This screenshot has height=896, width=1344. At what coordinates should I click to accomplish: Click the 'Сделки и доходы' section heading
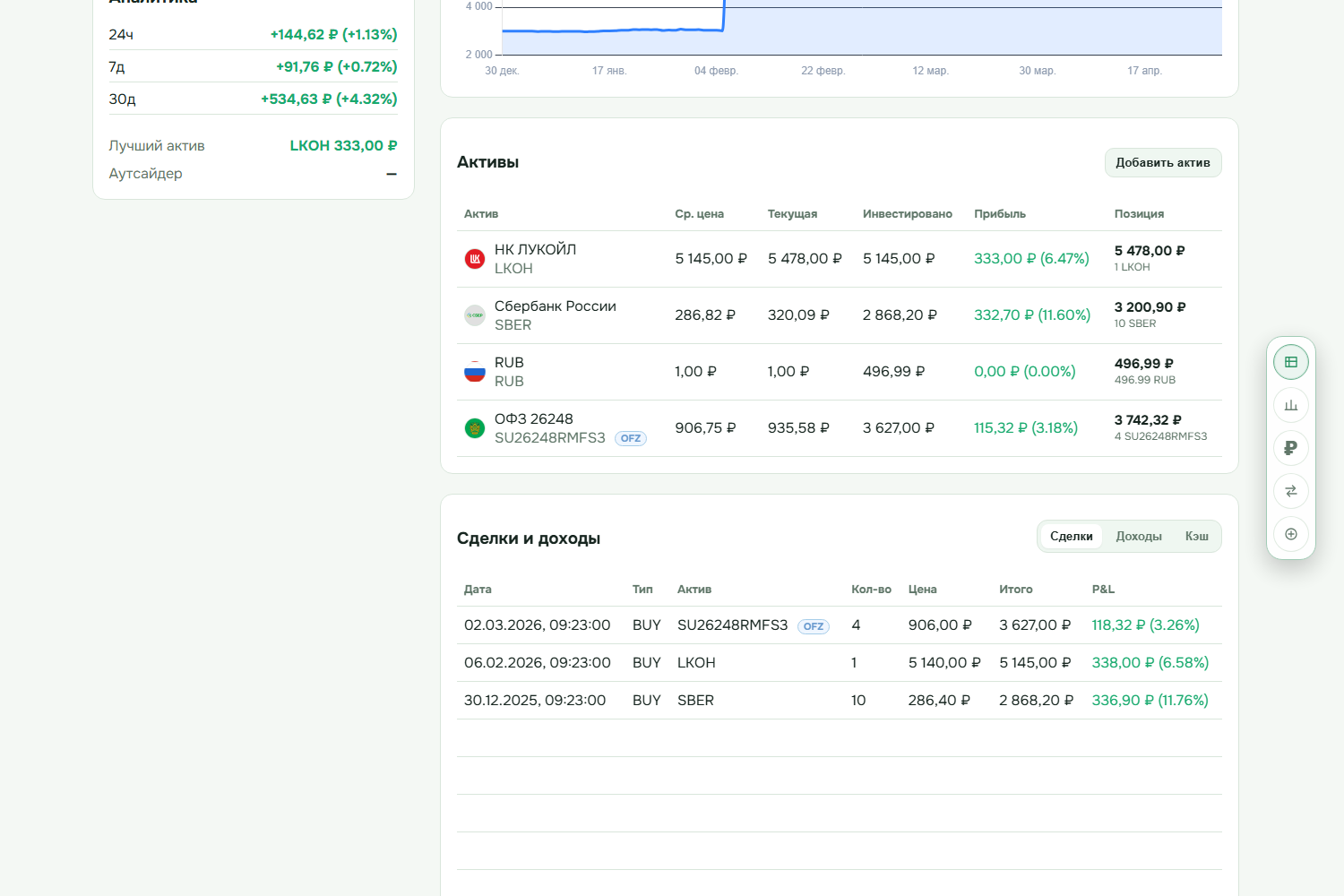(x=529, y=538)
